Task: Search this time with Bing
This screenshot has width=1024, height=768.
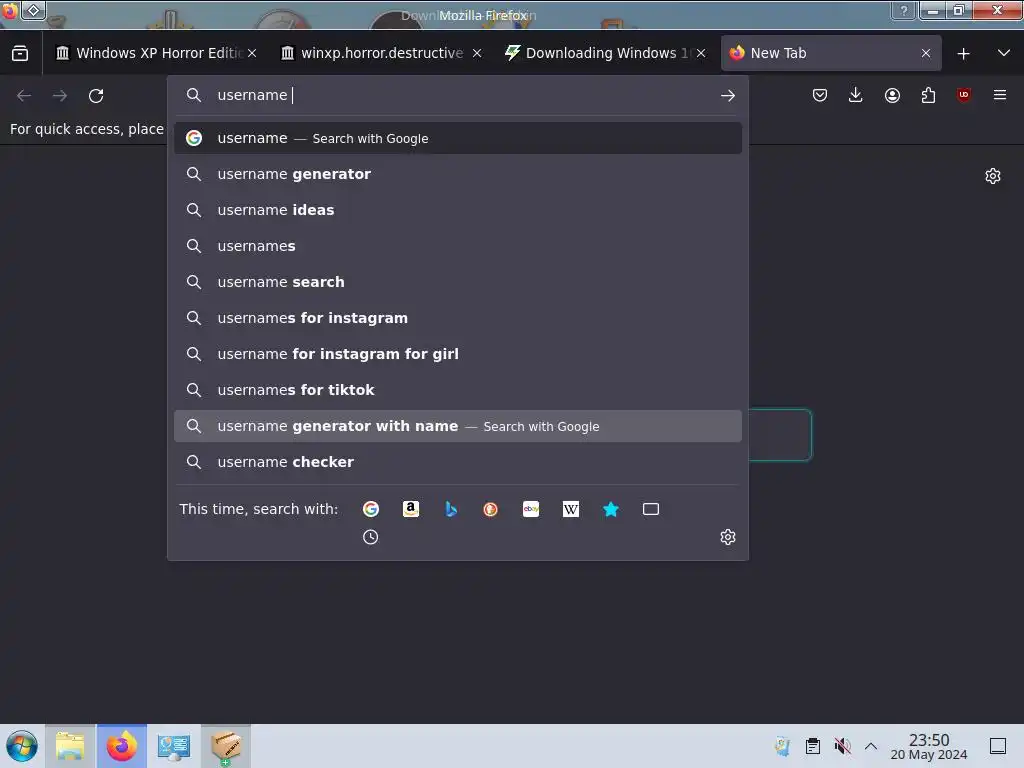Action: (451, 509)
